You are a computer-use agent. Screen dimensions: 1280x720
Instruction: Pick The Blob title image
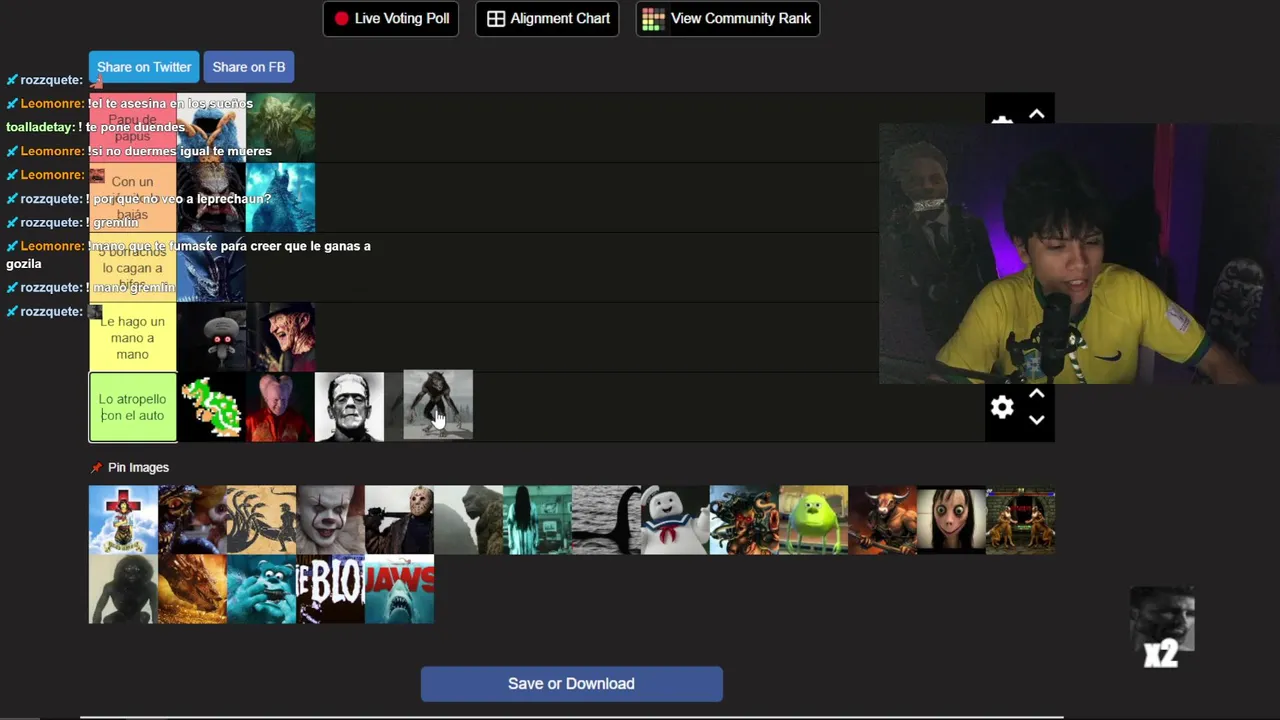[x=330, y=589]
